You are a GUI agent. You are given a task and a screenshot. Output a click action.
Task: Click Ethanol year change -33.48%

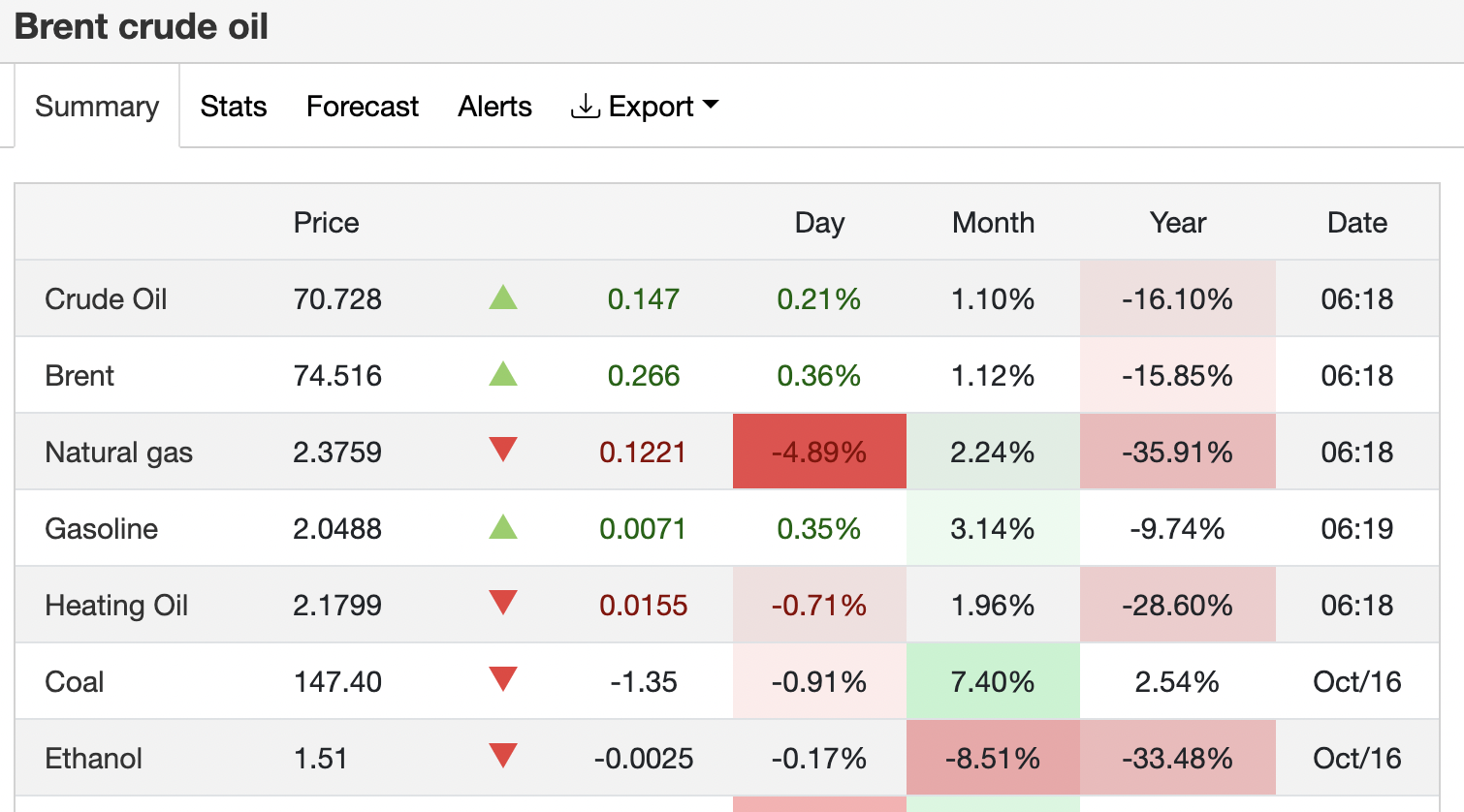point(1177,758)
